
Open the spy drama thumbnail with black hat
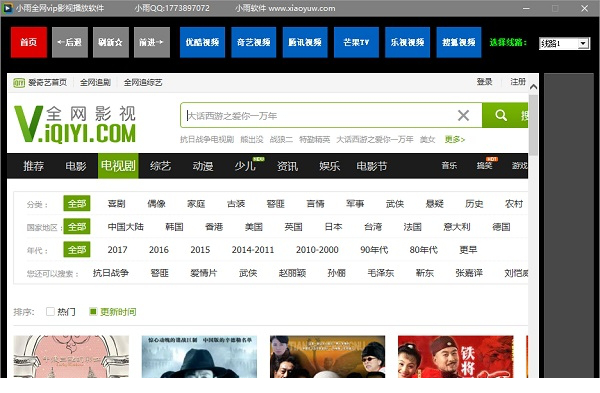click(x=199, y=357)
